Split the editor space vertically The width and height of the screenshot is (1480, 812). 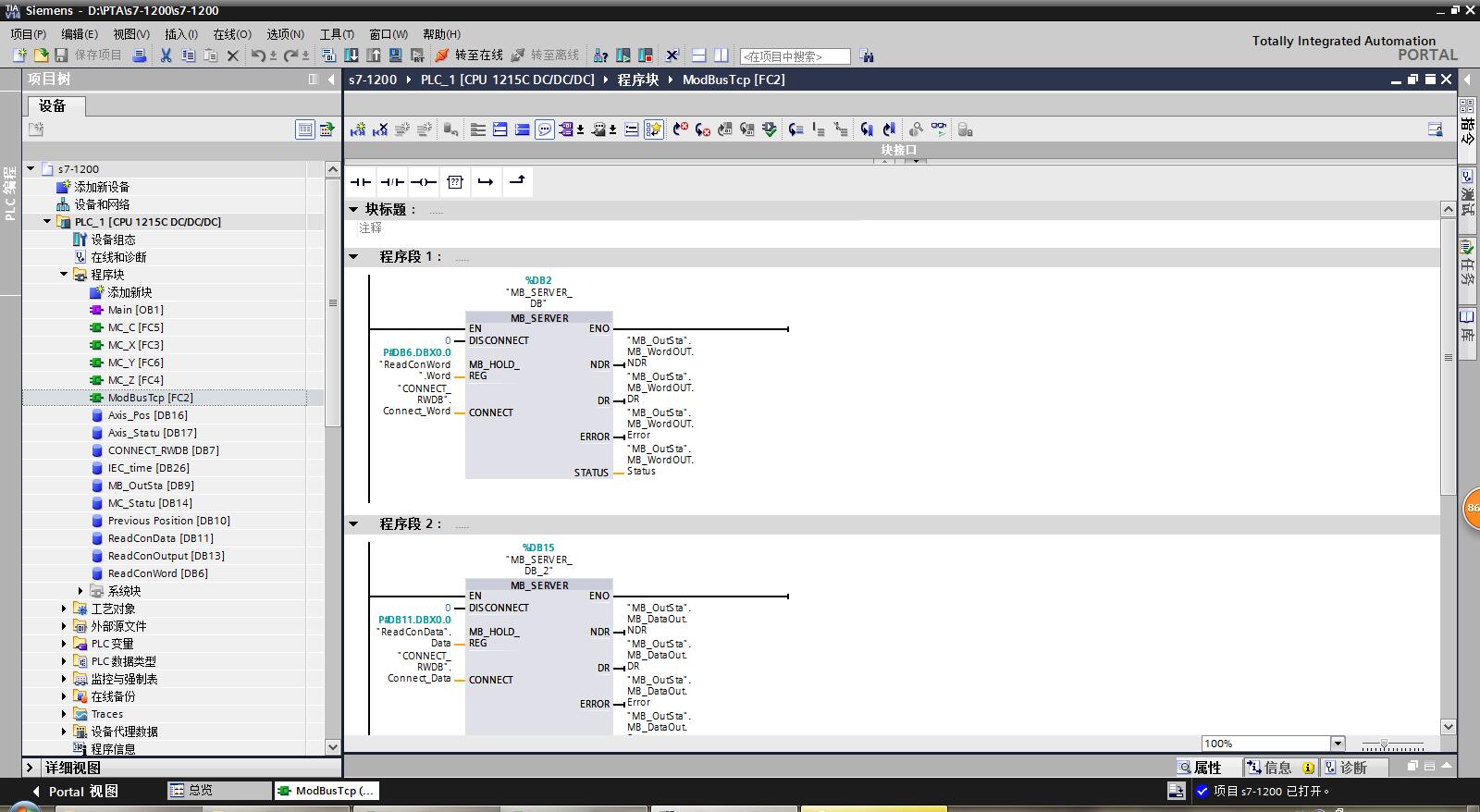[x=721, y=55]
